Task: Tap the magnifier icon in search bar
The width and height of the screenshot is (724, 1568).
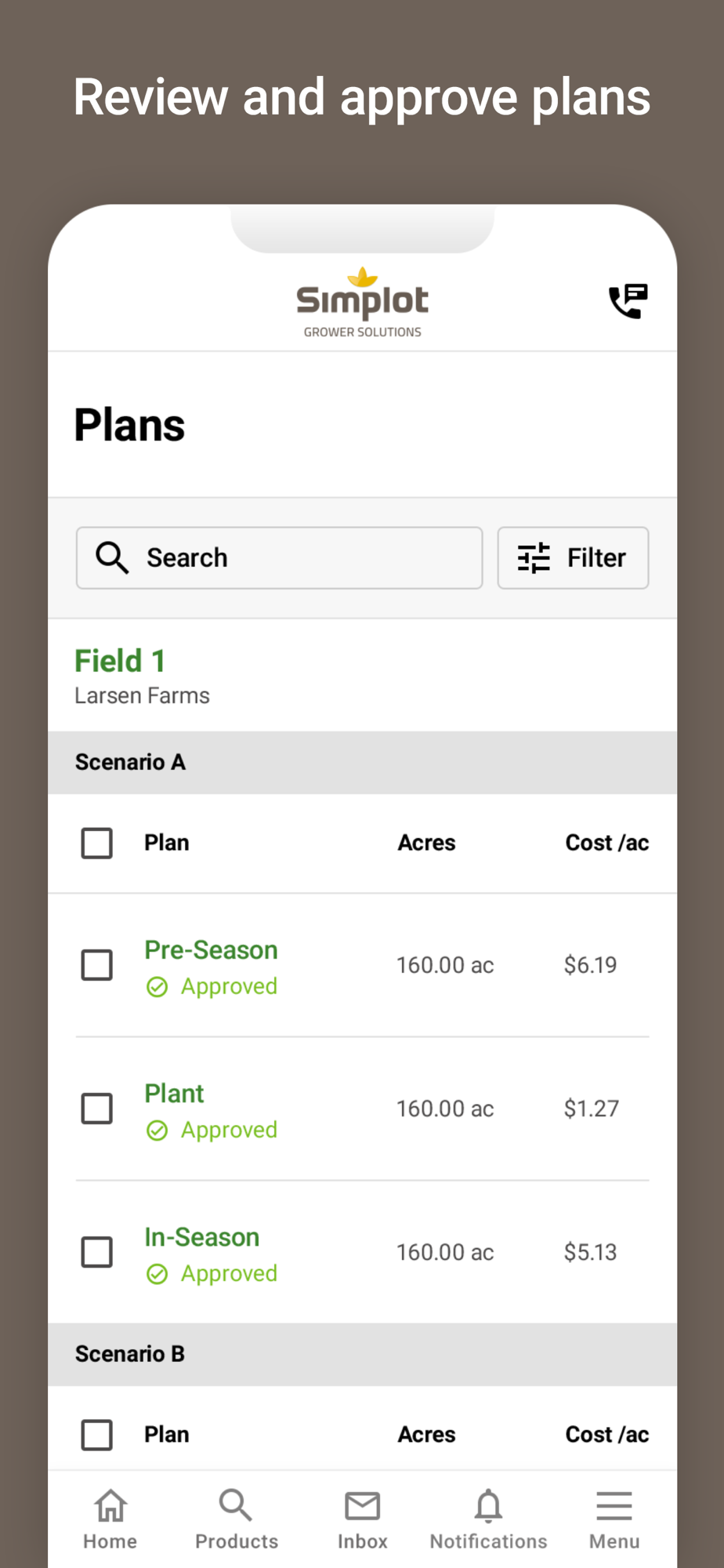Action: coord(111,557)
